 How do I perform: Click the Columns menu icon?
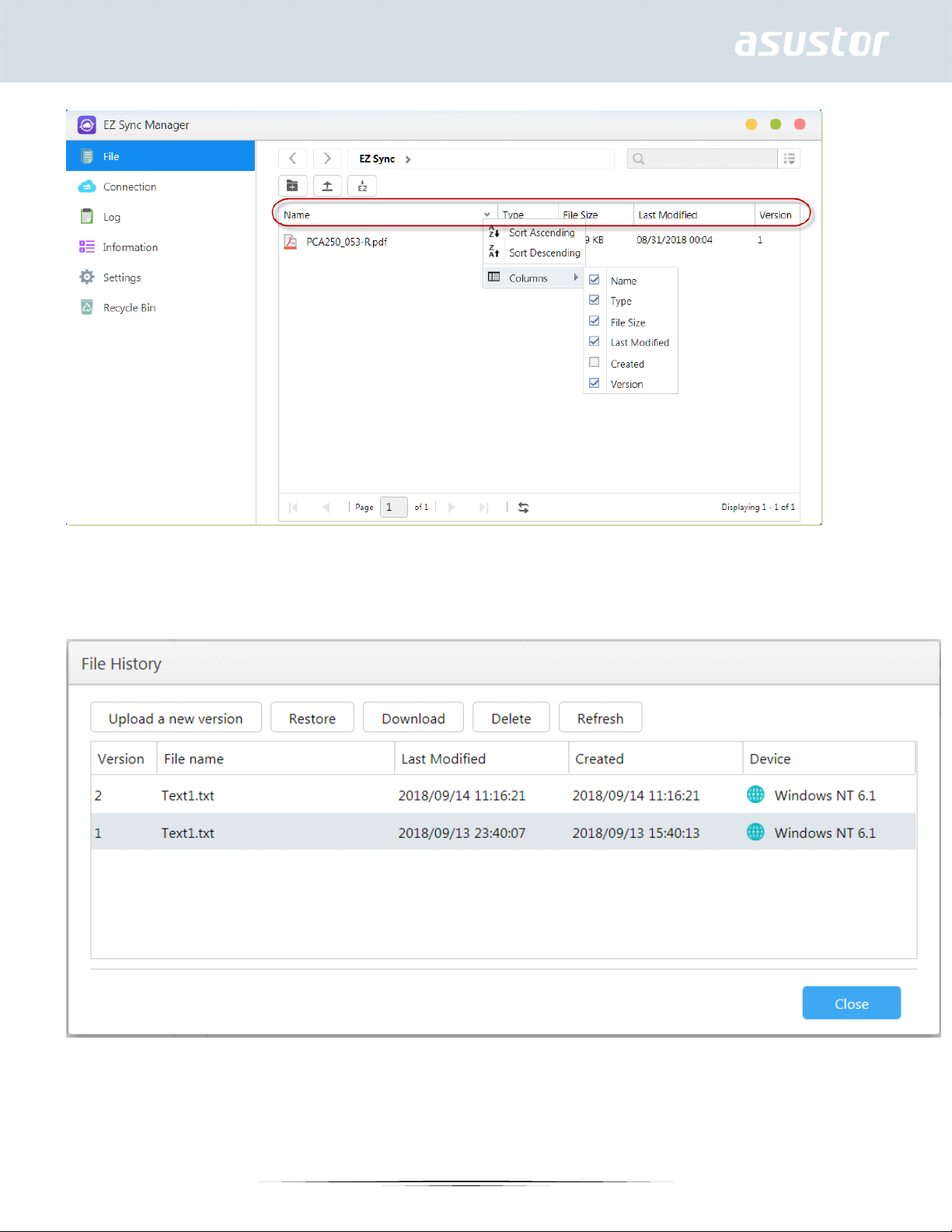tap(493, 277)
